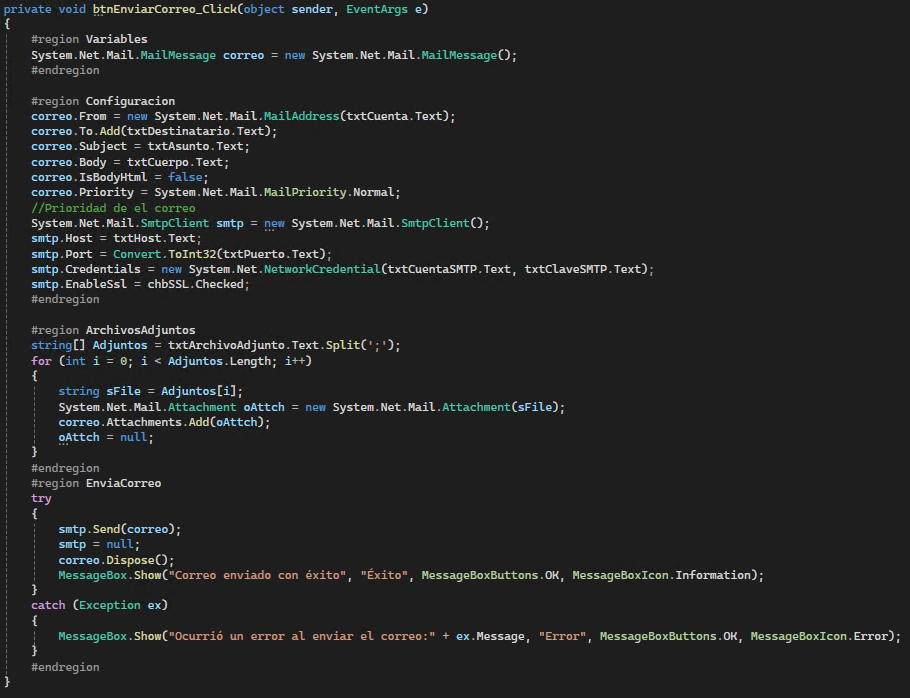
Task: Click the btnEnviarCorreo_Click method name
Action: click(x=165, y=9)
